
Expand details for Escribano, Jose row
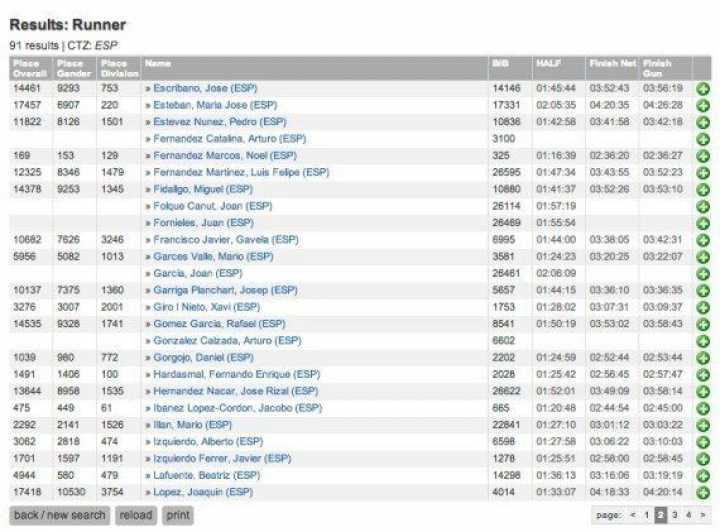pos(702,88)
